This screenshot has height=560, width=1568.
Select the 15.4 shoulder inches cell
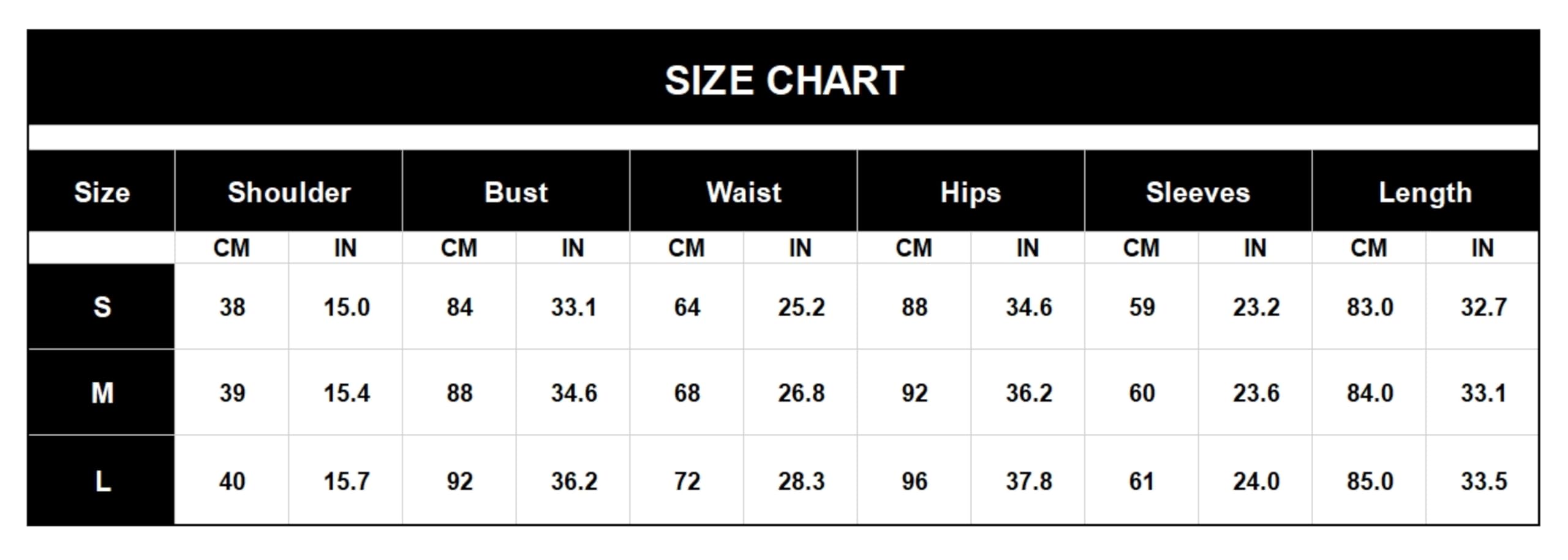coord(346,393)
